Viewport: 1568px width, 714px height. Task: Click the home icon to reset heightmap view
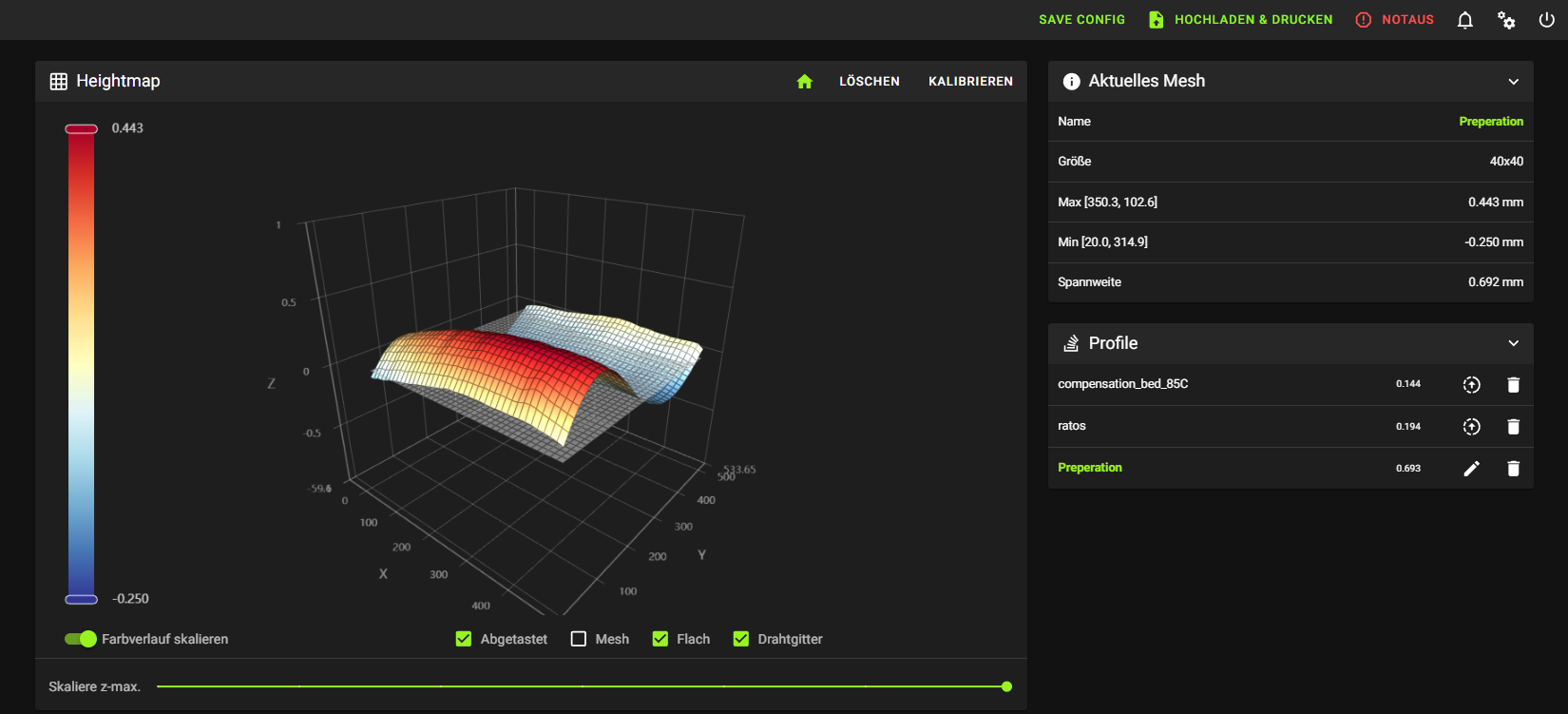coord(804,82)
